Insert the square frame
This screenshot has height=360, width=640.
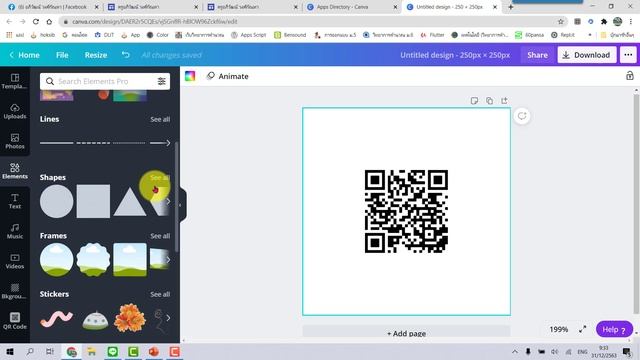pos(130,260)
